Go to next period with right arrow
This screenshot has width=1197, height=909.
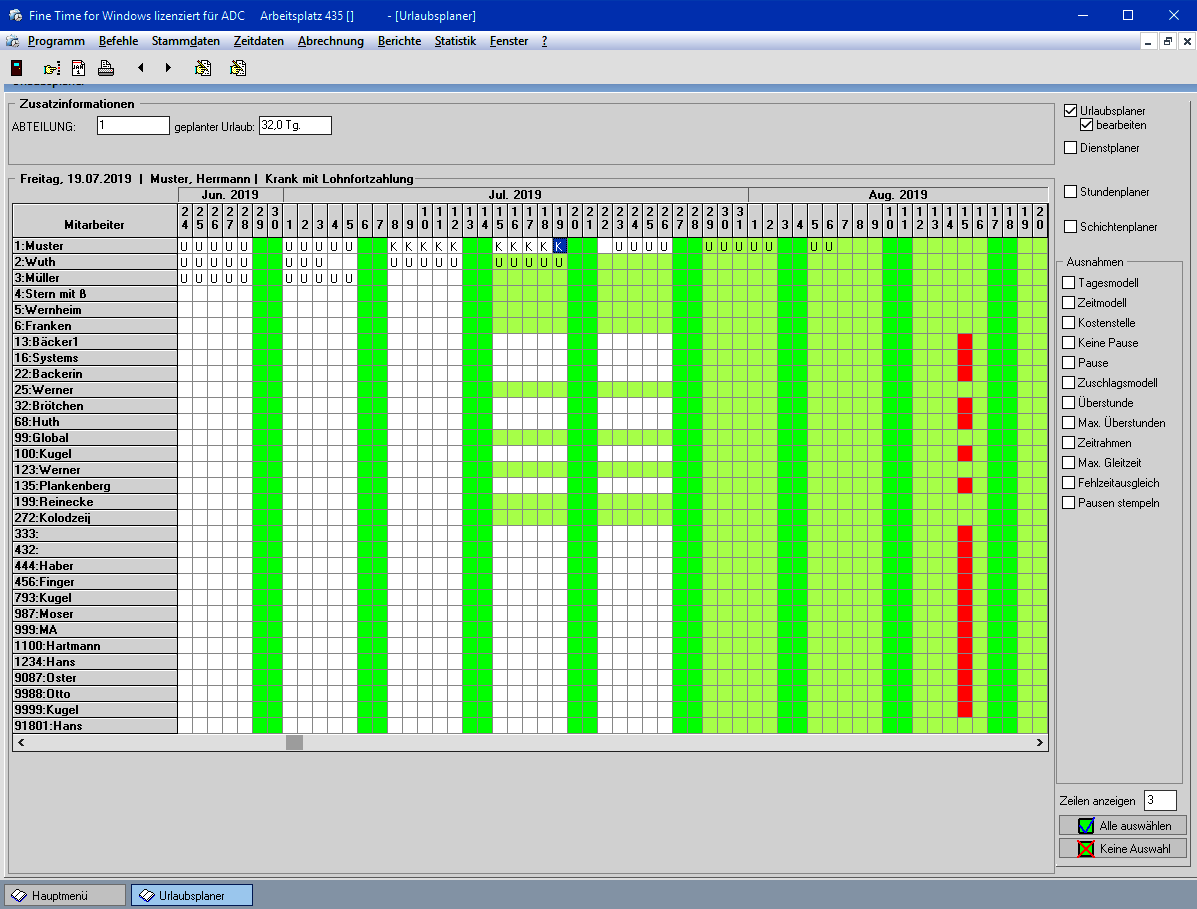(168, 68)
